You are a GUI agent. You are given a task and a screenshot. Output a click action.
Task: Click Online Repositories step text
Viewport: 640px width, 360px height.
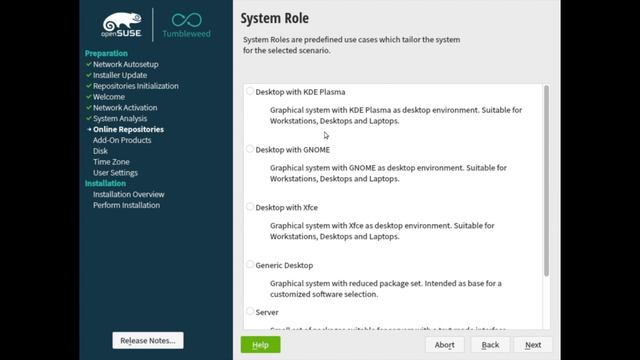coord(129,129)
